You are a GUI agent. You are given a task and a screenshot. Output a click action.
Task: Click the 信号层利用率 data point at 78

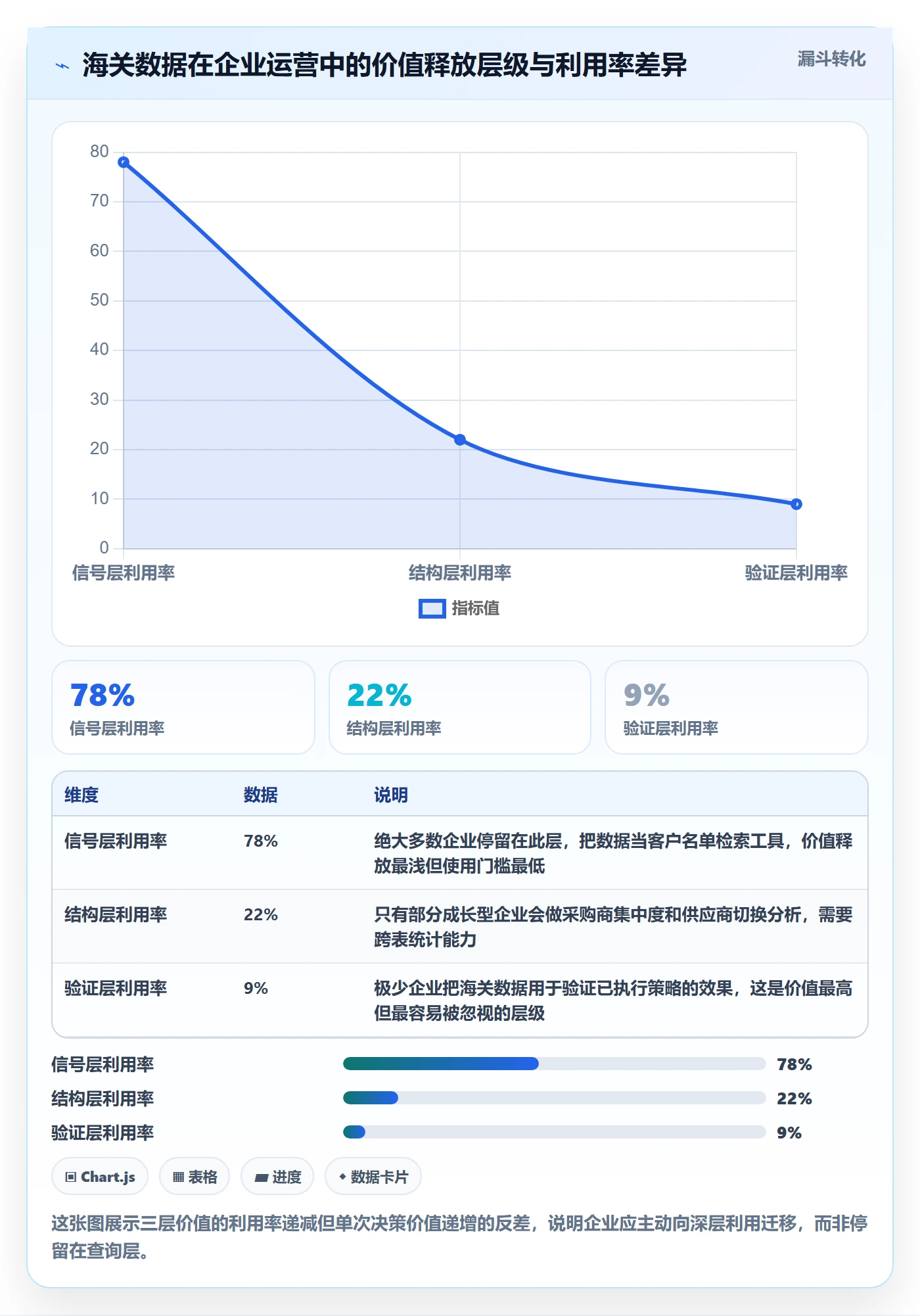pos(124,162)
